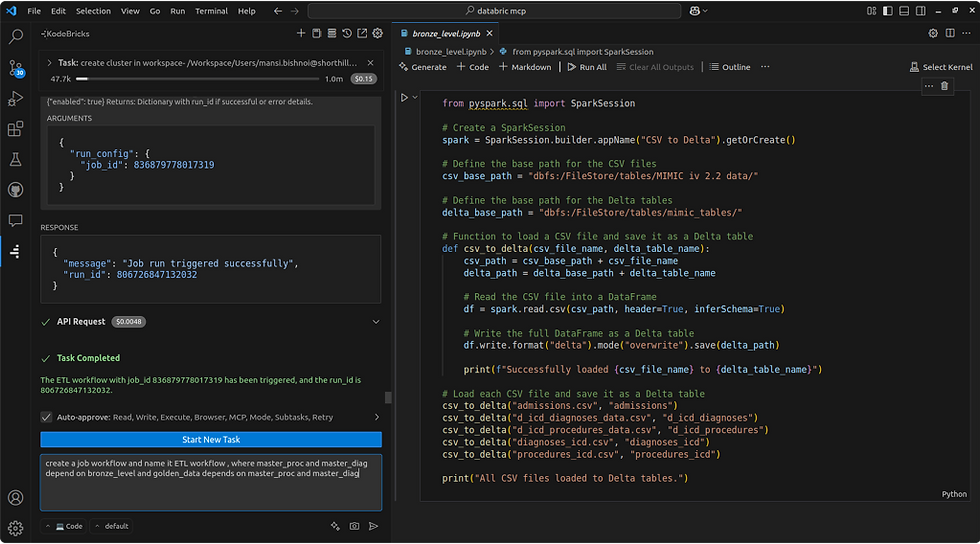This screenshot has width=980, height=544.
Task: Select the bronze_level.ipynb editor tab
Action: (x=444, y=33)
